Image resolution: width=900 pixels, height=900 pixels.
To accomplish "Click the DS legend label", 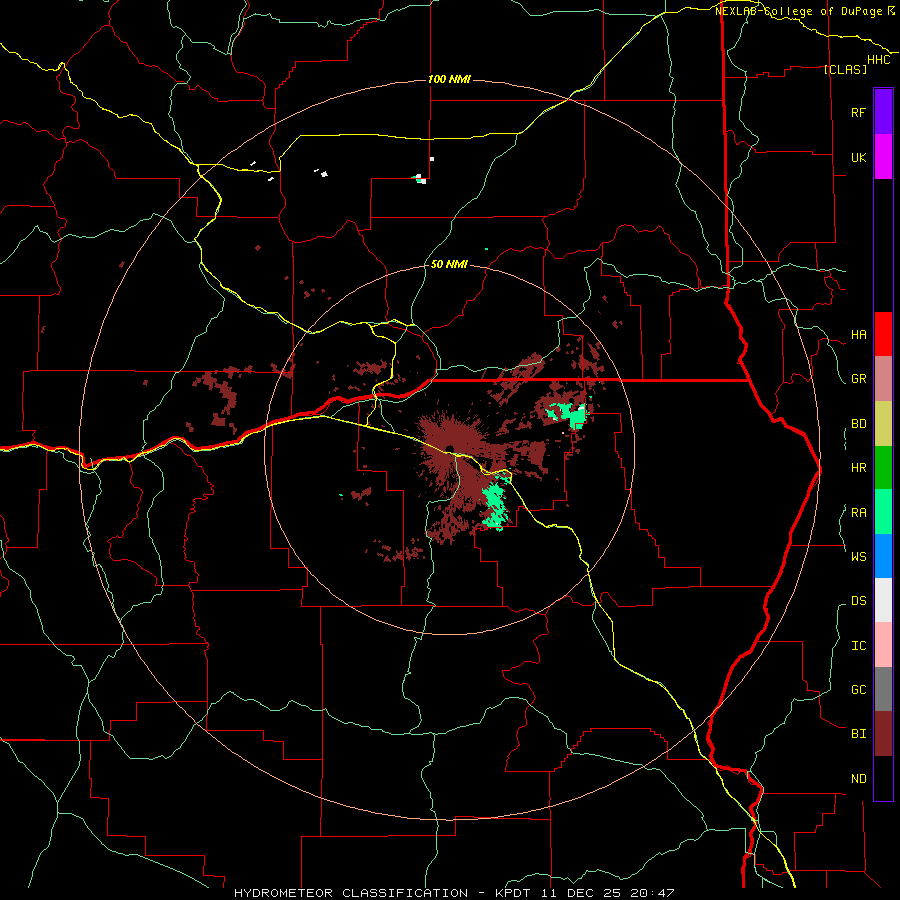I will pyautogui.click(x=858, y=601).
